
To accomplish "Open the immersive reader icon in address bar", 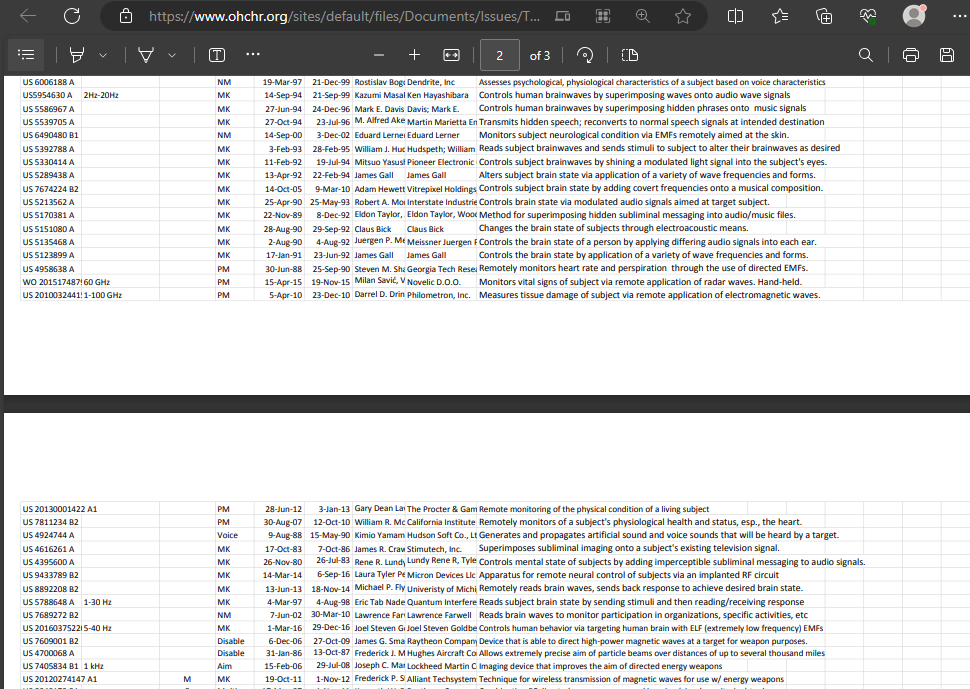I will pyautogui.click(x=563, y=16).
